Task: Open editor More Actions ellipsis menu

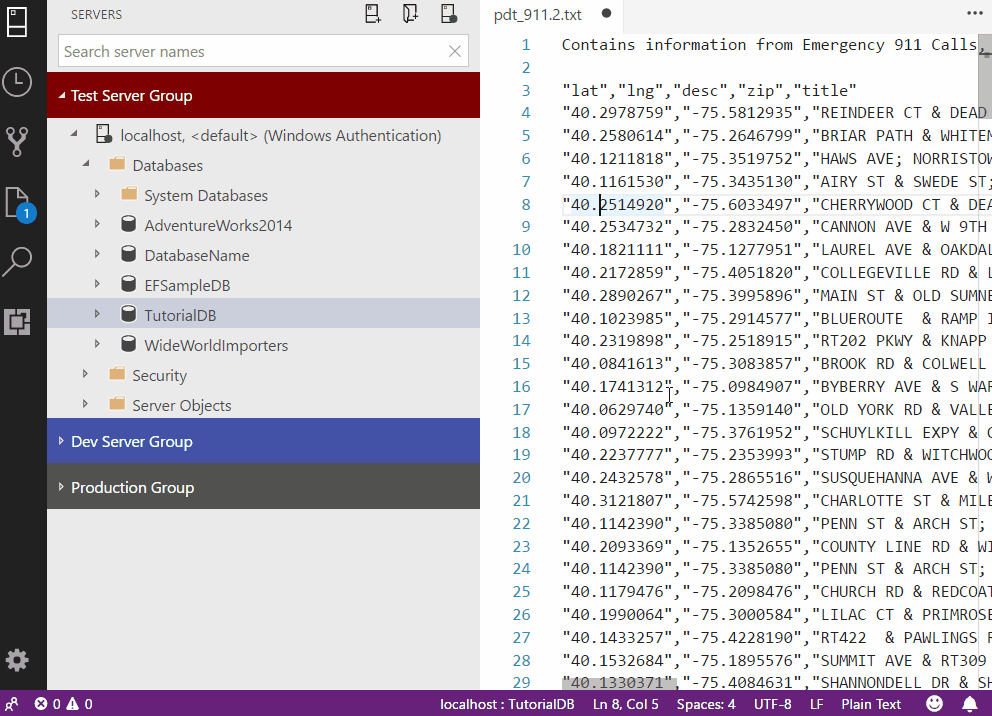Action: [974, 14]
